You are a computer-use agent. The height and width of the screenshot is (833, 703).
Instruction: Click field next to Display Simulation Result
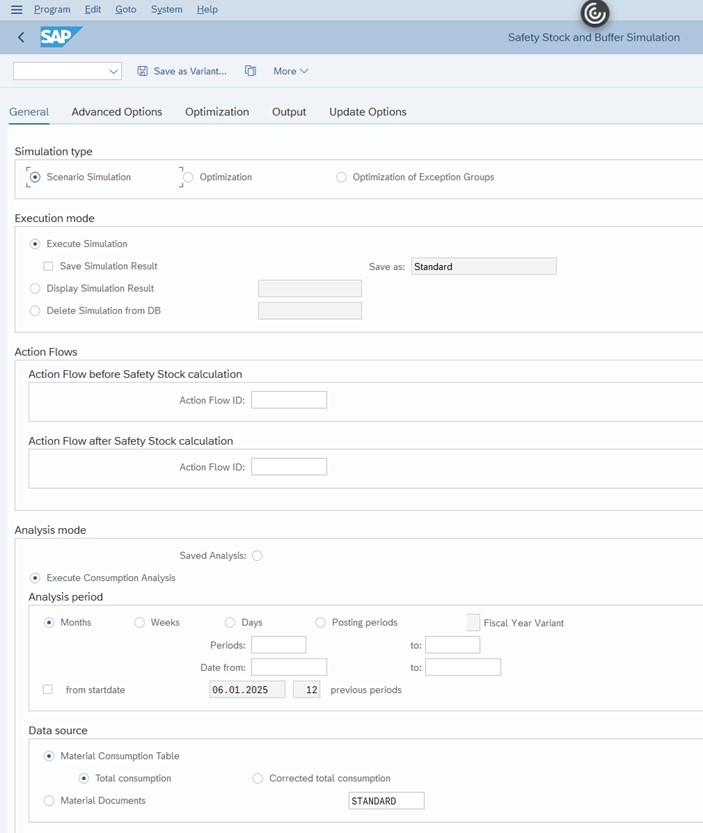point(310,288)
